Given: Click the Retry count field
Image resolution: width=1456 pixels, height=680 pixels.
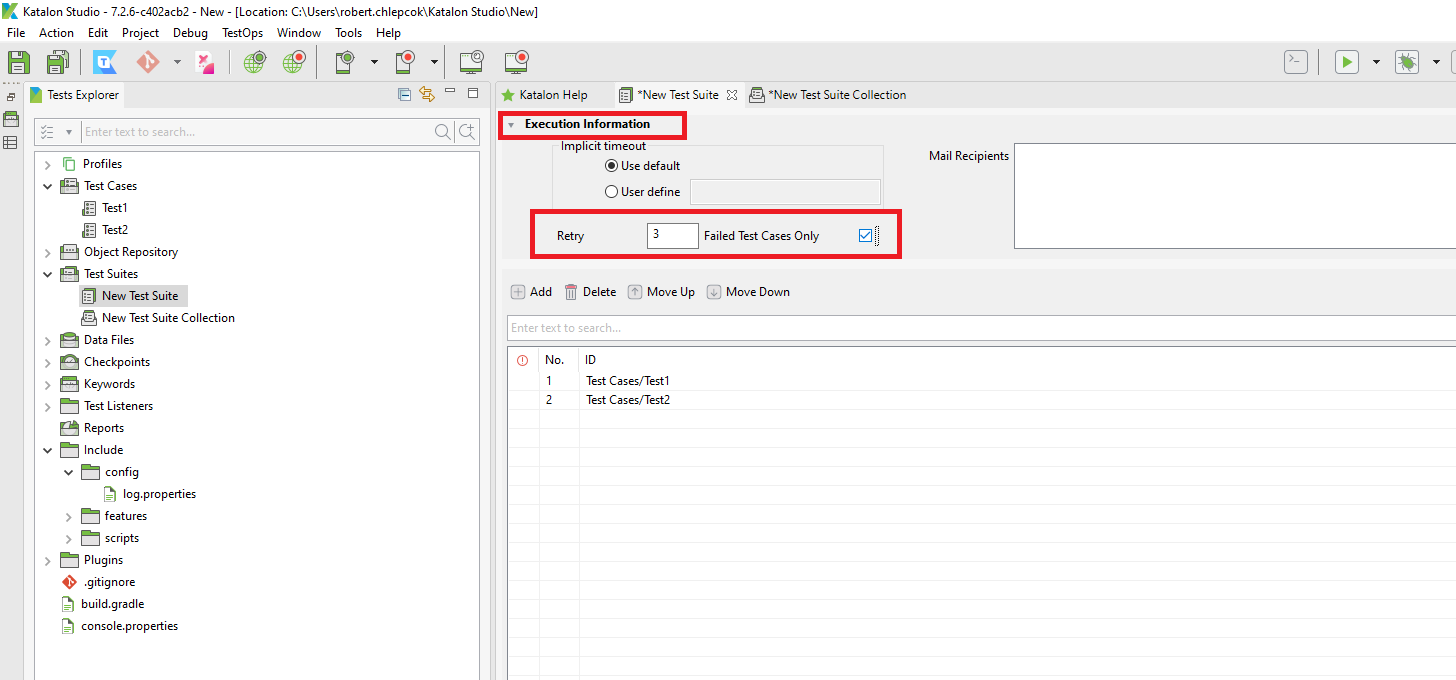Looking at the screenshot, I should click(x=673, y=236).
